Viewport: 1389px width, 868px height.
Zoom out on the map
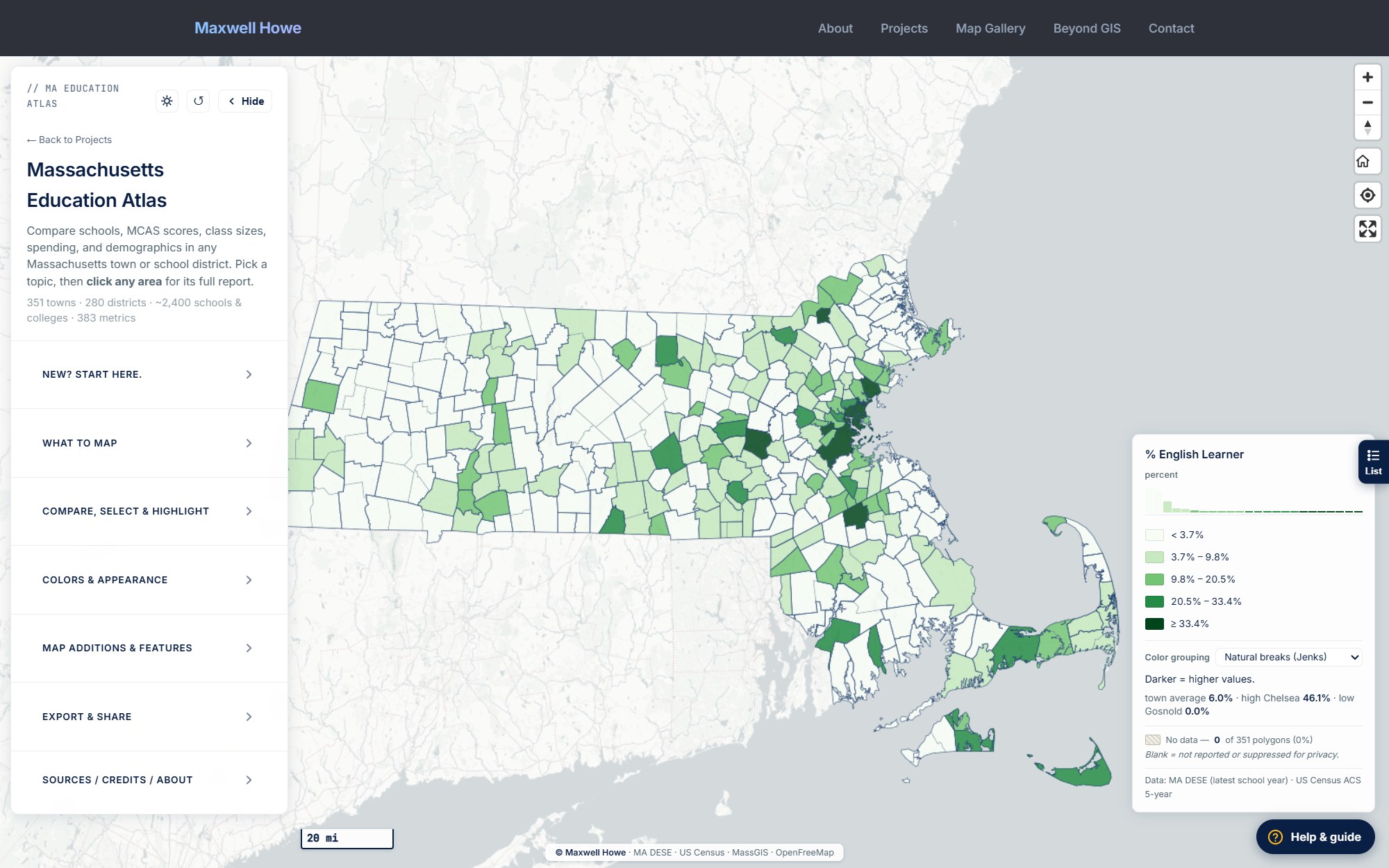(x=1367, y=102)
